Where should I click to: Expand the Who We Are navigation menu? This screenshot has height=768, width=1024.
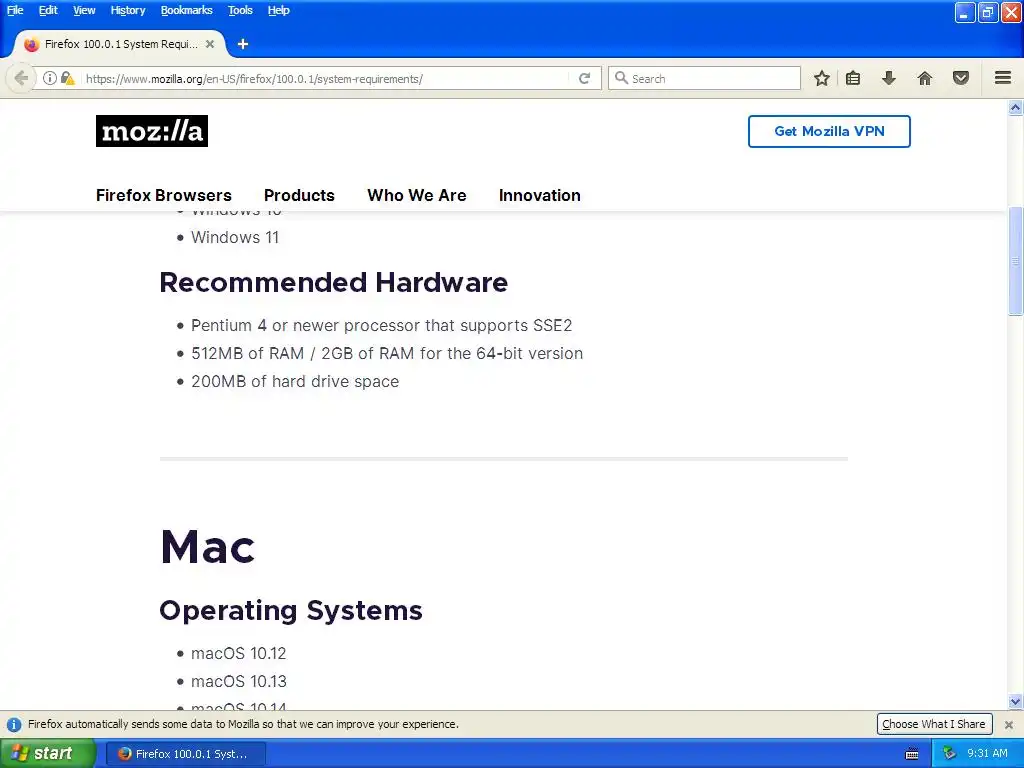(x=417, y=195)
